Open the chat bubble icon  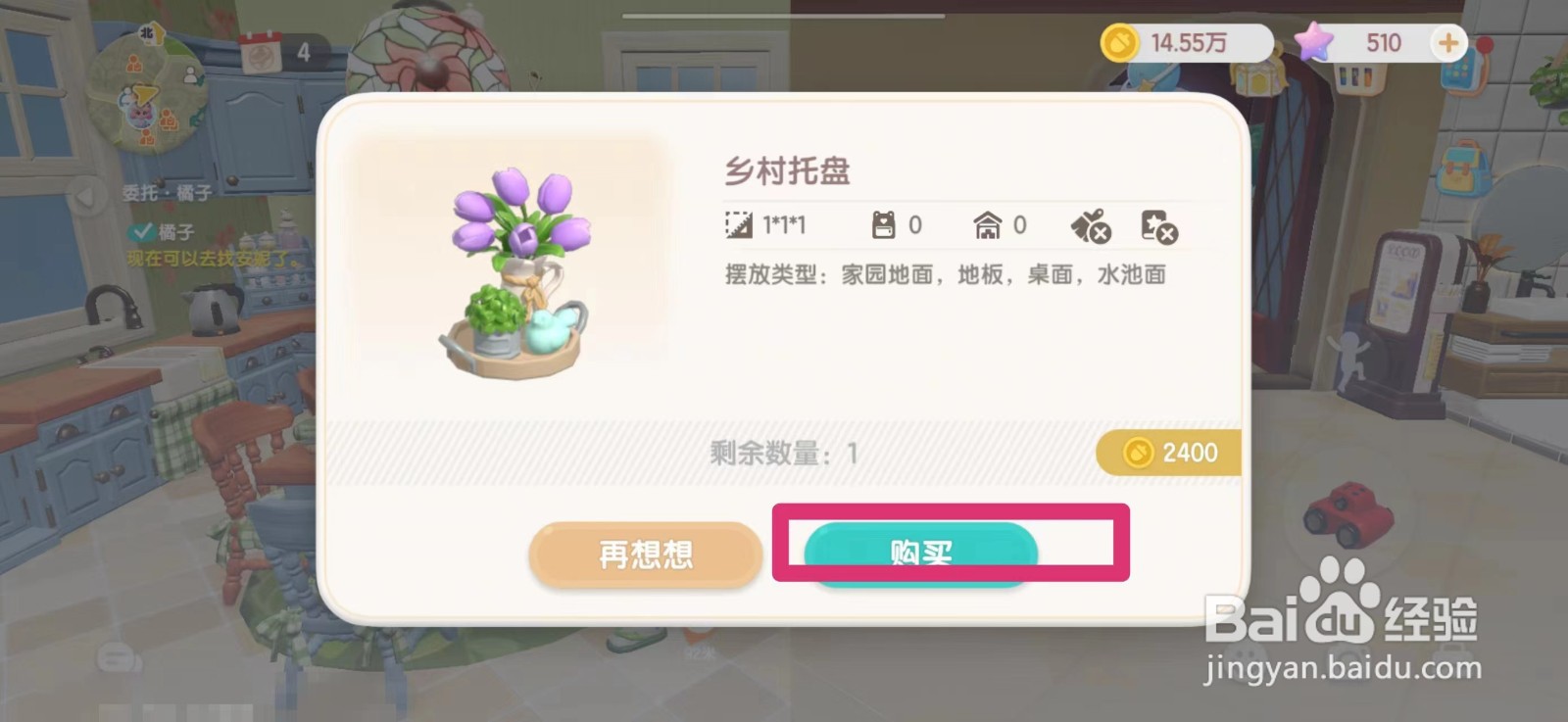[120, 658]
